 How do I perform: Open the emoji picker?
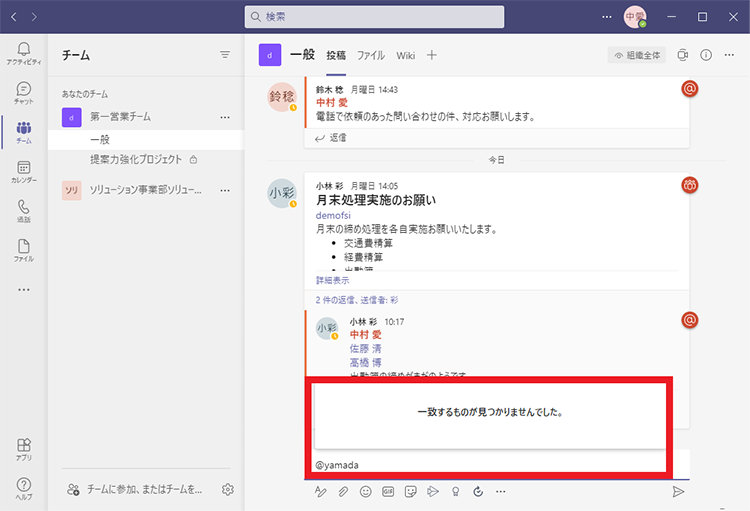click(x=365, y=491)
